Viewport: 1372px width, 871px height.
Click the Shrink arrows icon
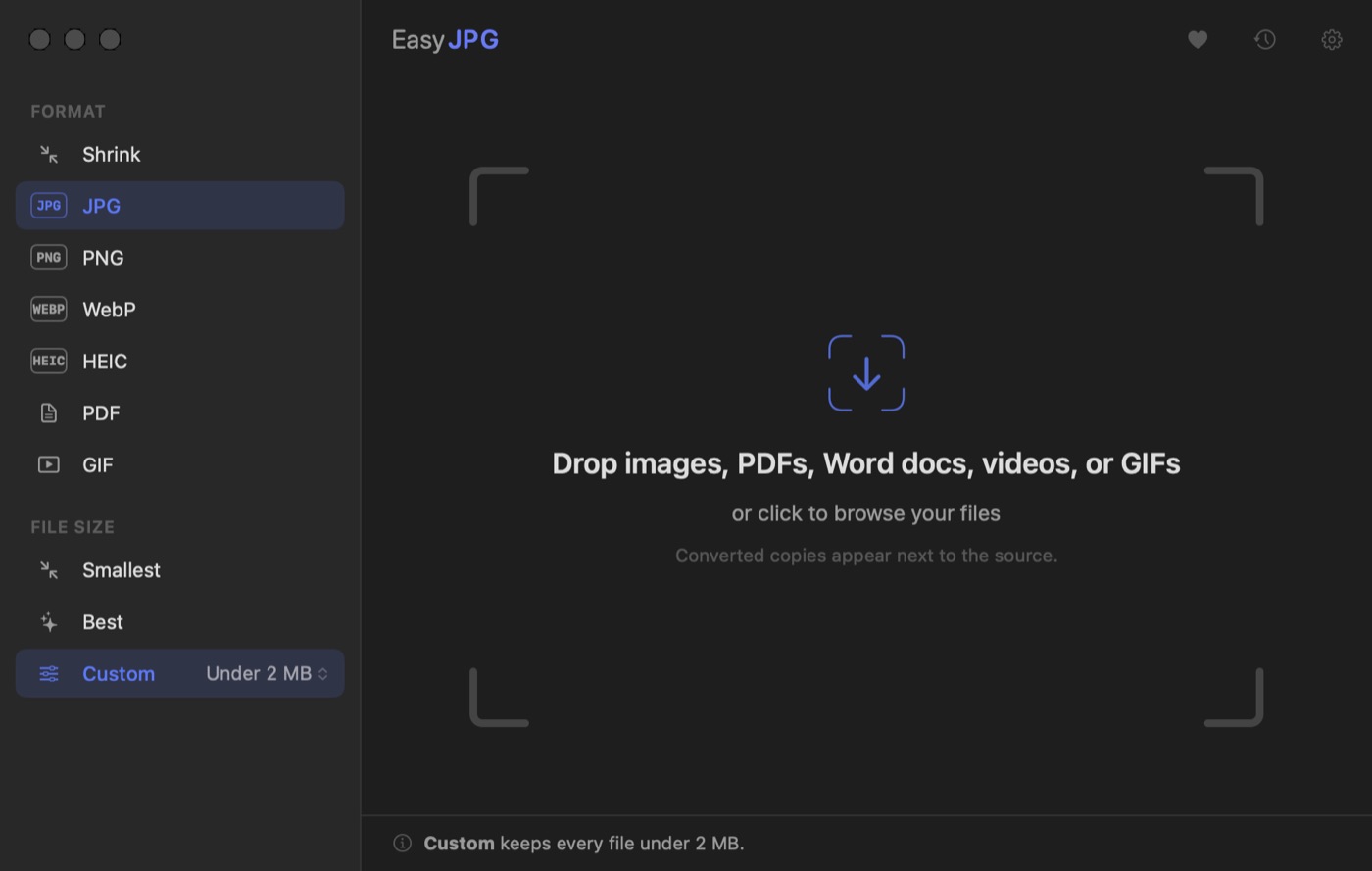[49, 154]
